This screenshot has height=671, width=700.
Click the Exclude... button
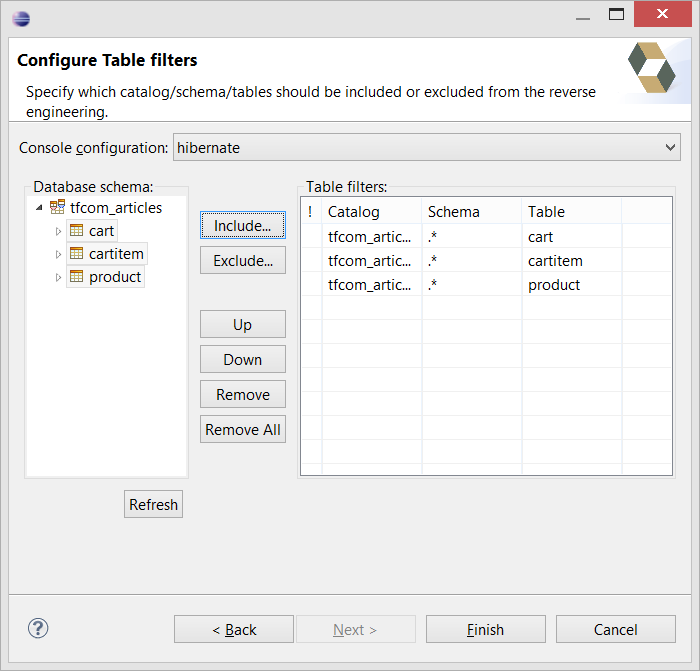click(243, 261)
